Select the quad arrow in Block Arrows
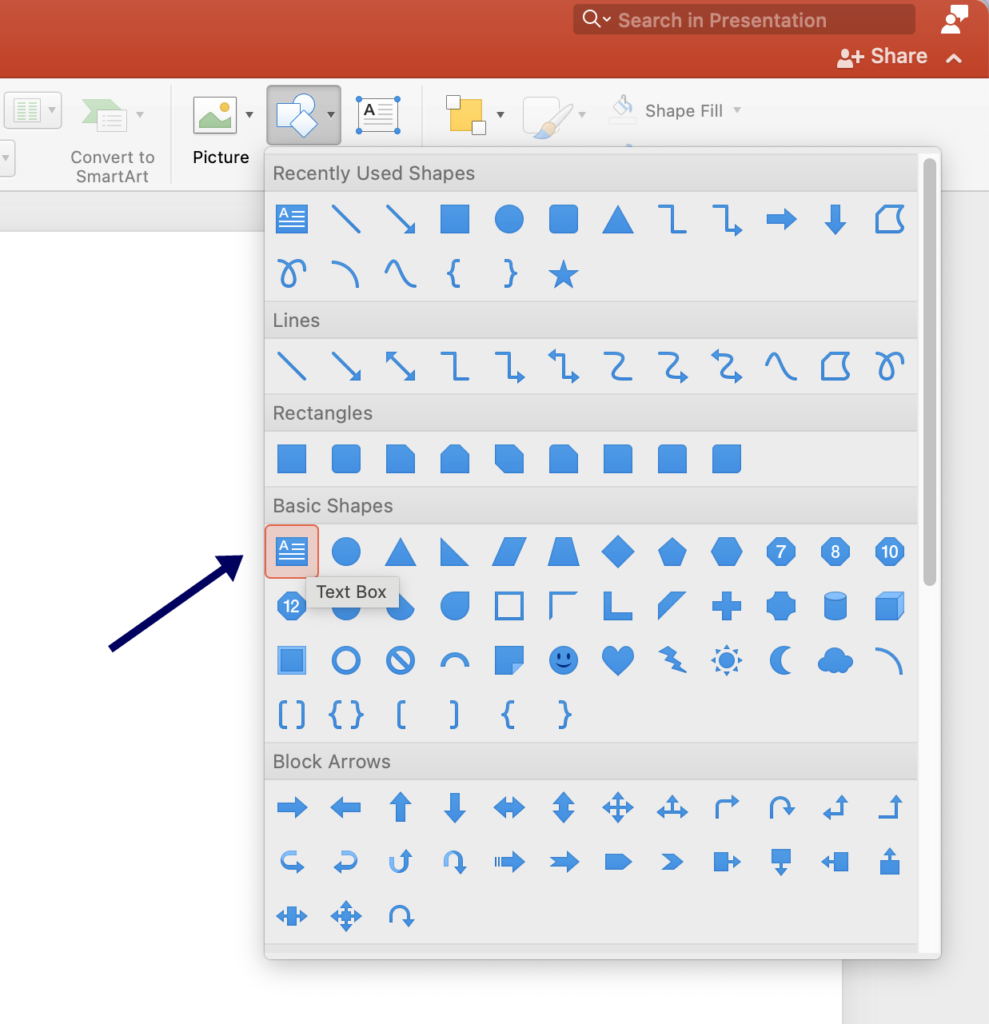The height and width of the screenshot is (1024, 989). tap(618, 808)
